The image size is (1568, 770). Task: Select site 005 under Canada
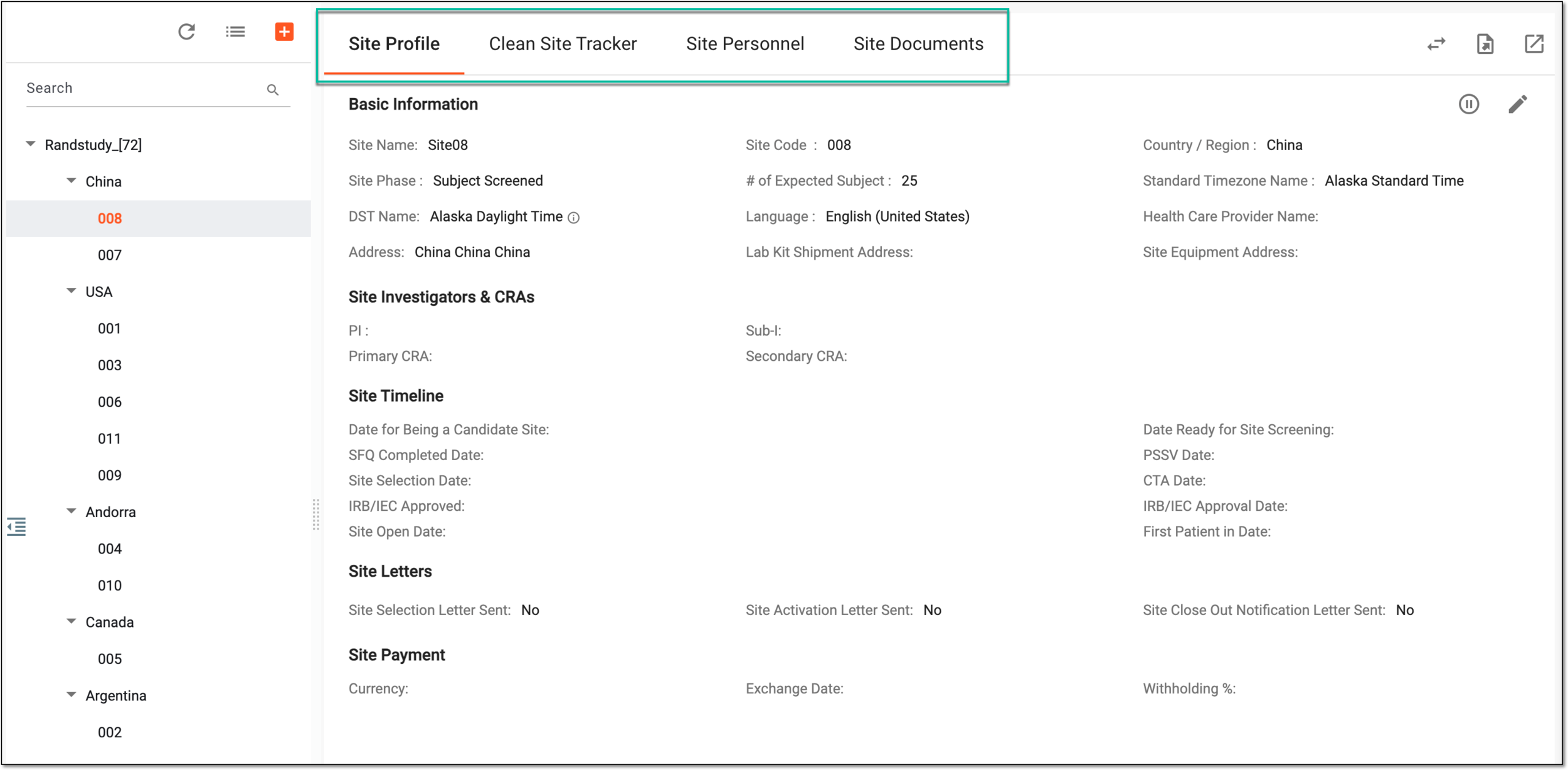click(x=110, y=659)
